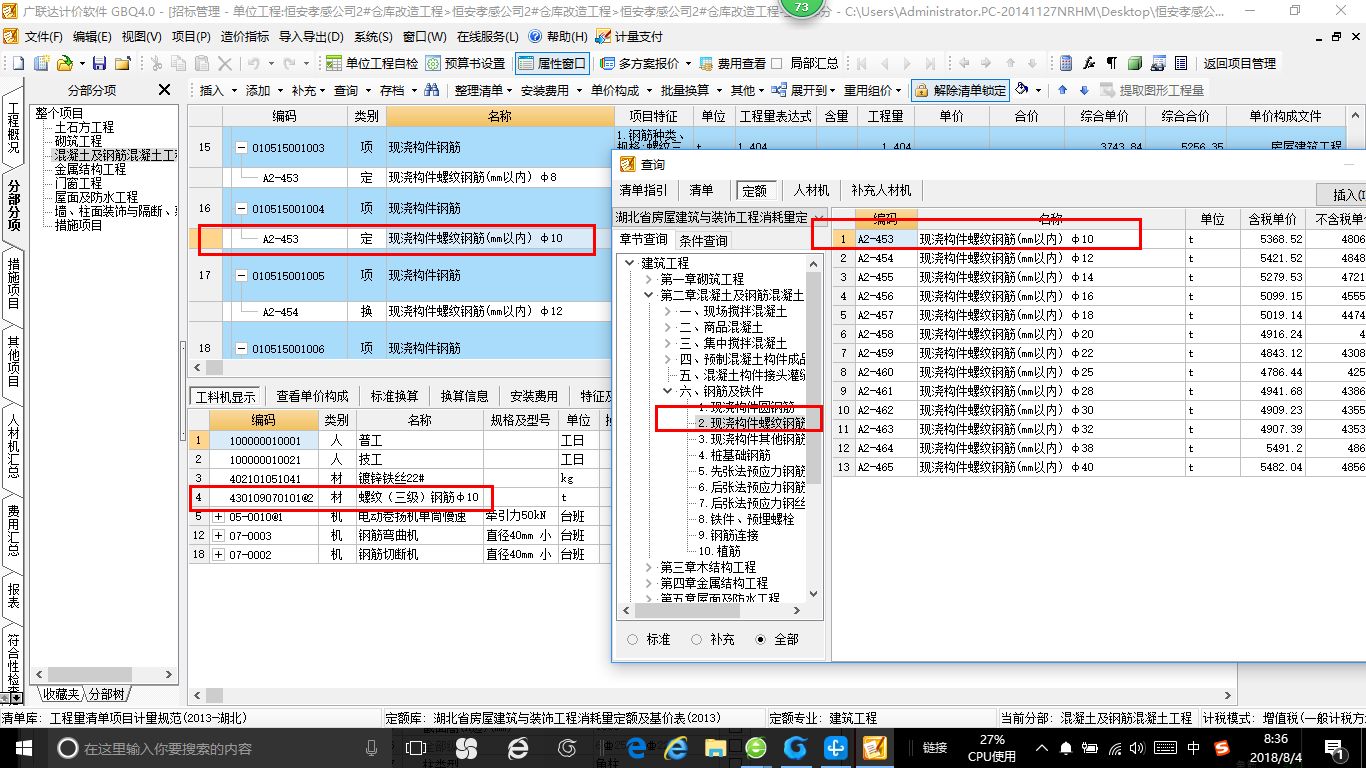Click the 解除清单锁定 lock icon button
This screenshot has width=1366, height=768.
point(959,90)
